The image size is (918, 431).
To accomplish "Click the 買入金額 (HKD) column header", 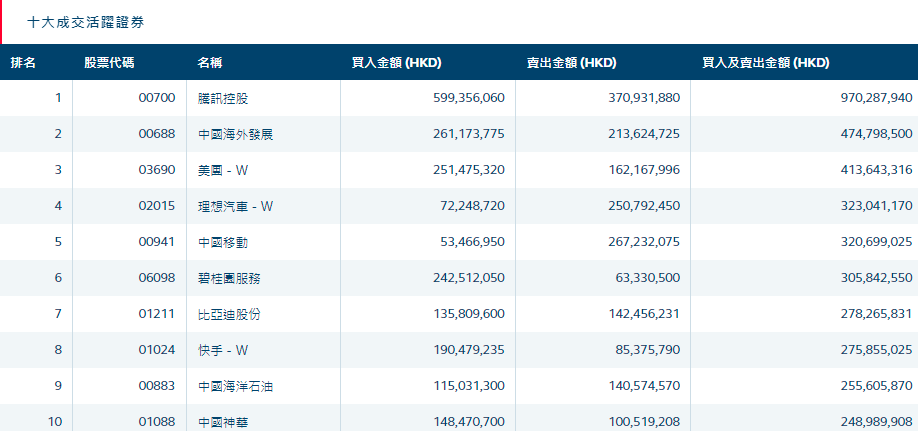I will pyautogui.click(x=396, y=63).
